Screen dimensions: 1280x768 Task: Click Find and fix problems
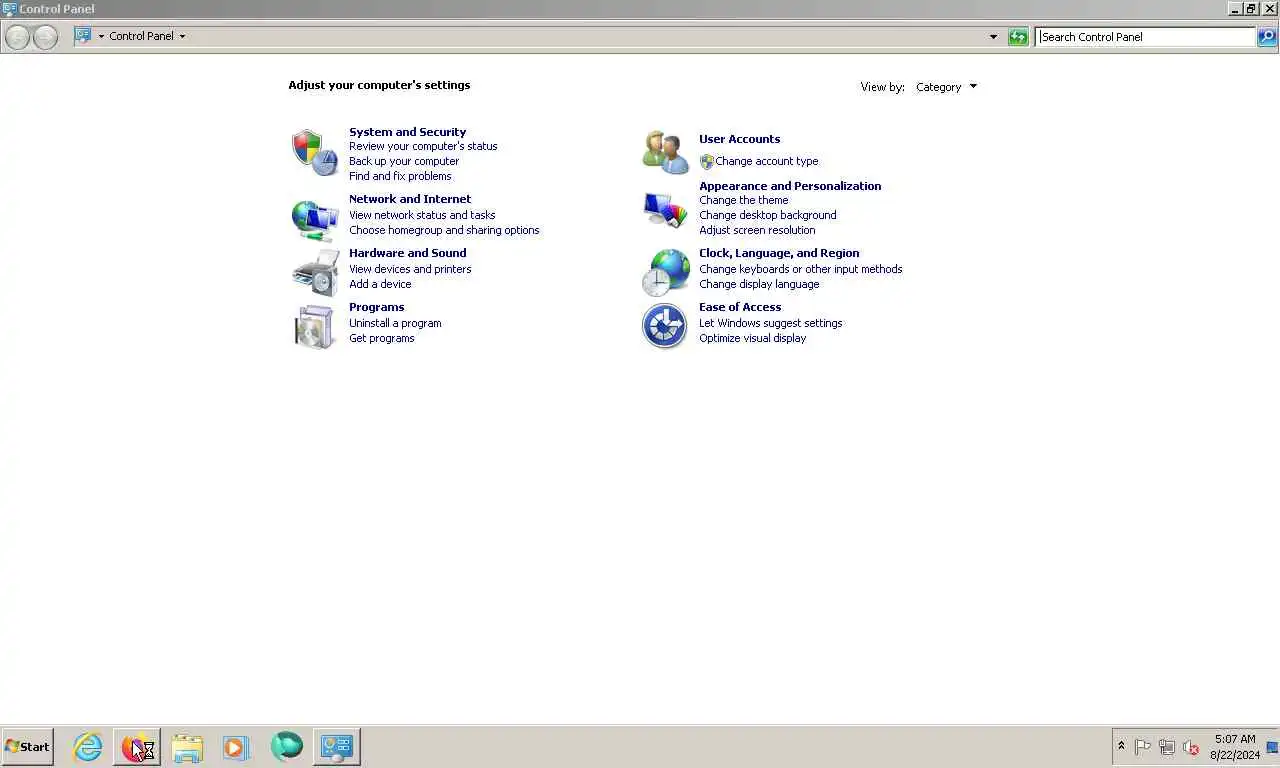click(400, 176)
